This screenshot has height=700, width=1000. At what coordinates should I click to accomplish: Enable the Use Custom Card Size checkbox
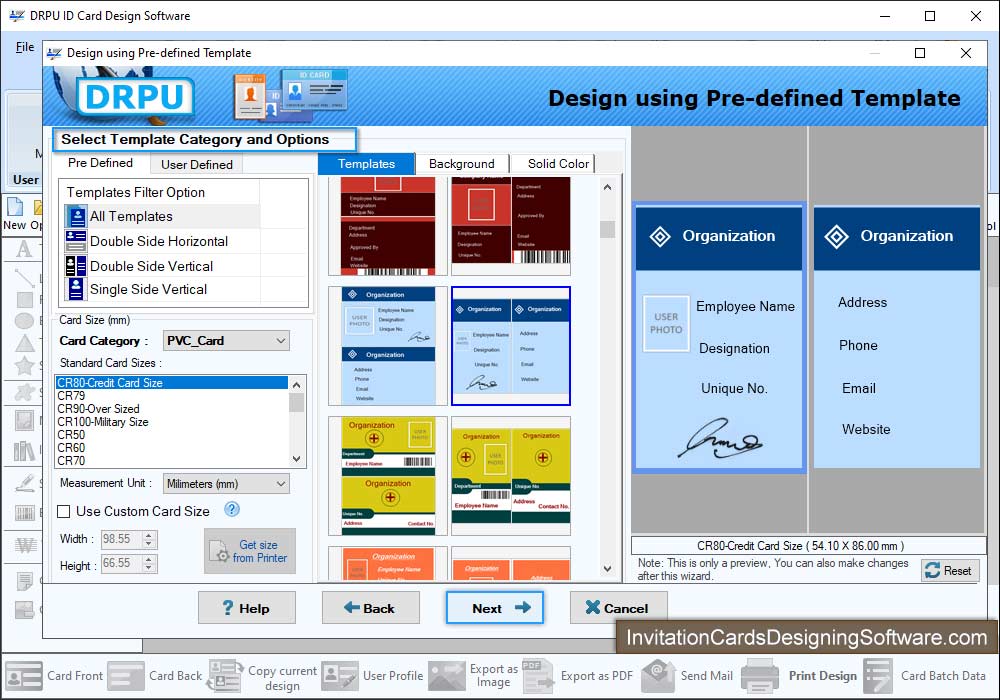click(64, 511)
